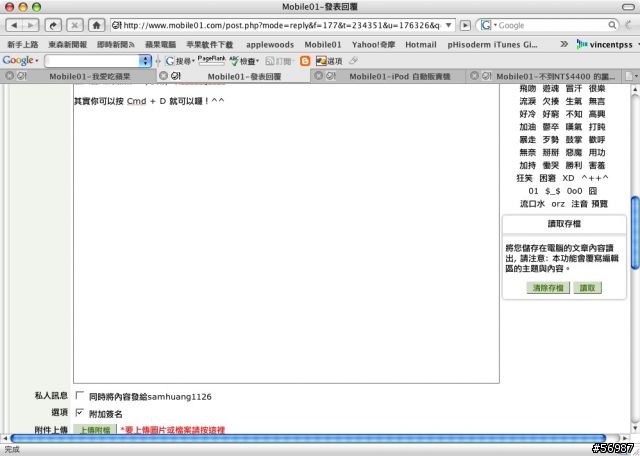Viewport: 640px width, 456px height.
Task: Close the Mobile01-iPod 自動販賣機 tab
Action: point(319,76)
